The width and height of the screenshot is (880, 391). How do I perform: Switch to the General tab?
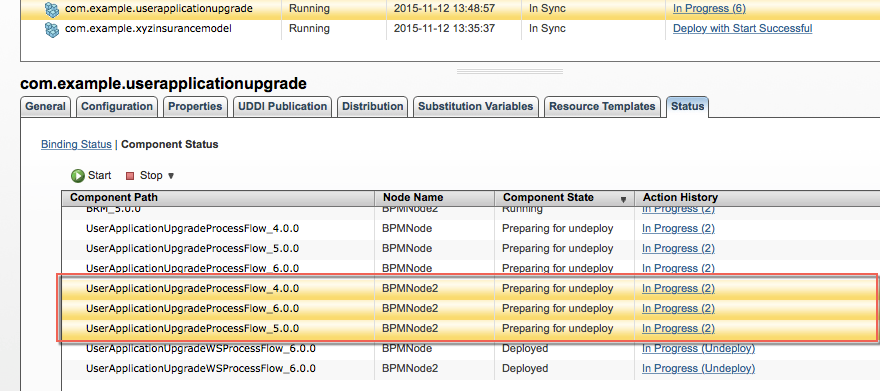point(45,107)
